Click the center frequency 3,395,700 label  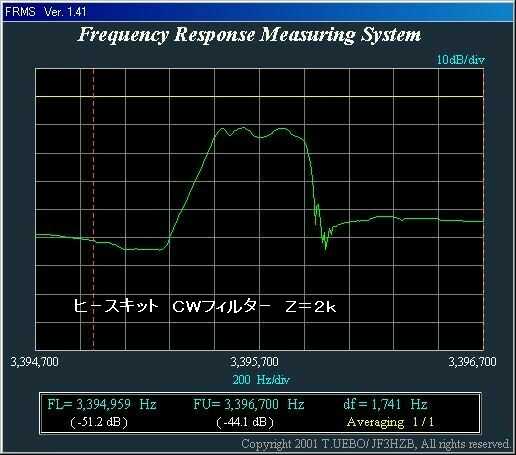click(x=254, y=362)
